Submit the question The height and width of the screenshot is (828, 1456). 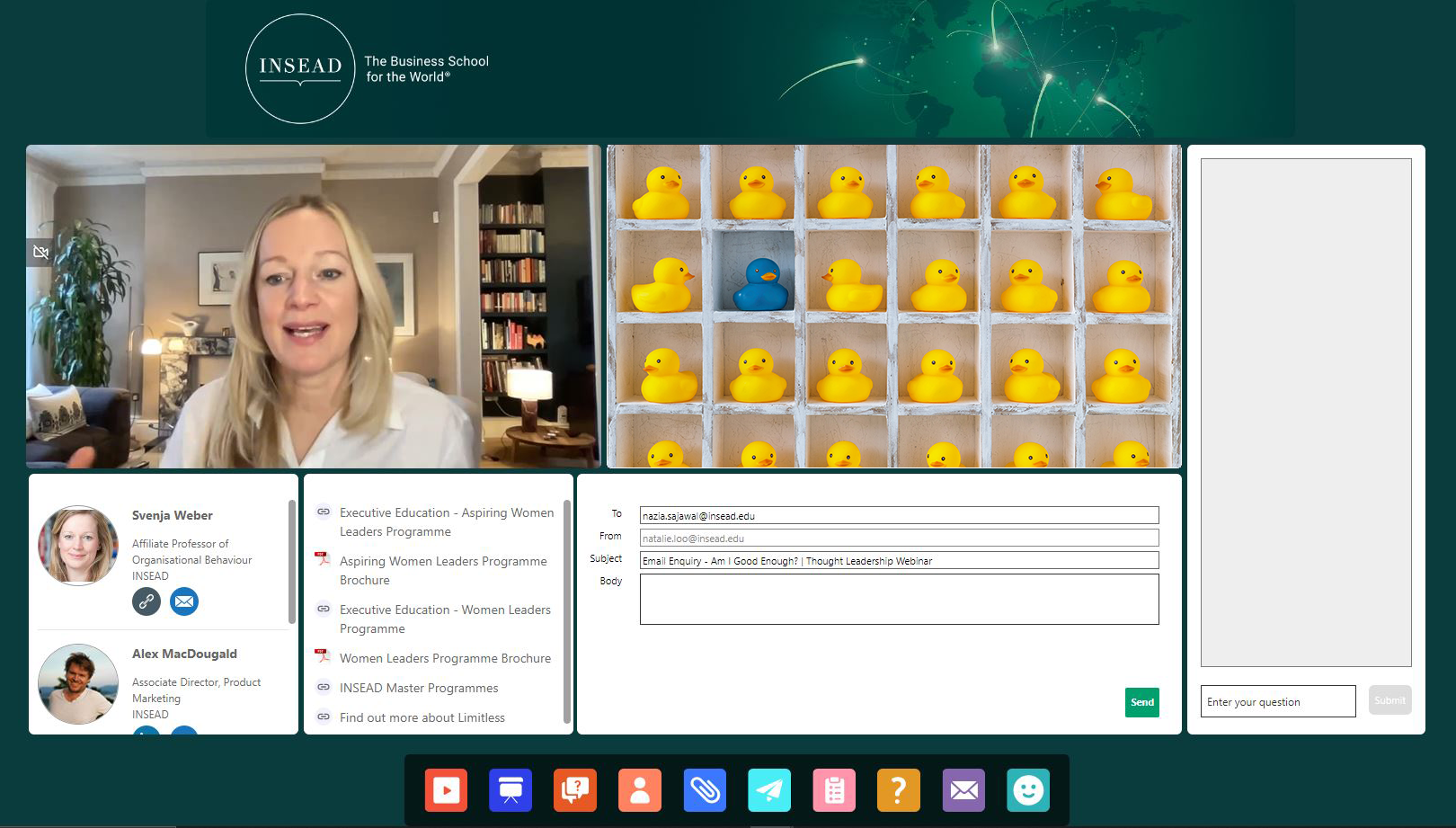point(1389,700)
